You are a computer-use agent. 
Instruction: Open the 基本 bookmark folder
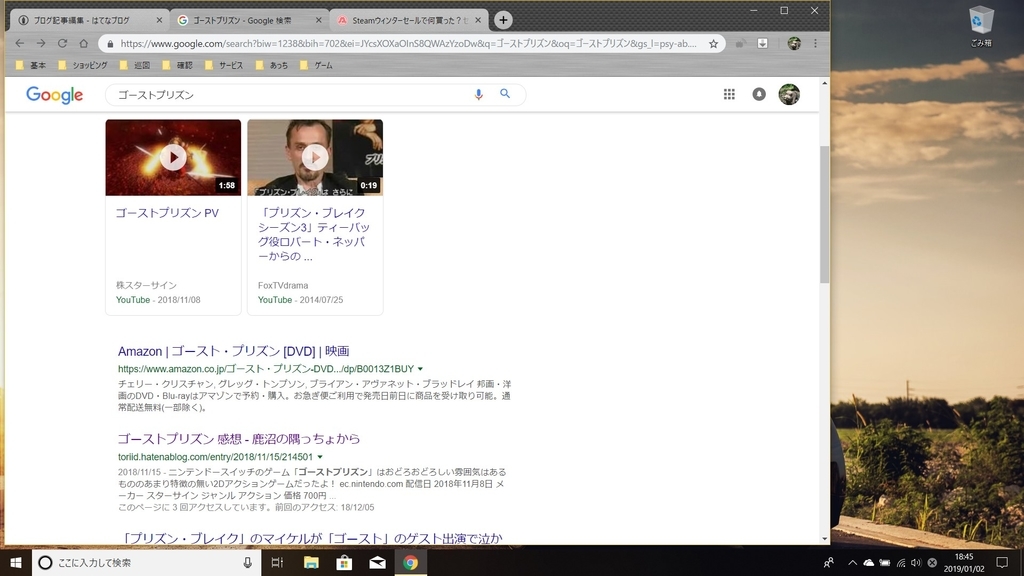coord(31,65)
